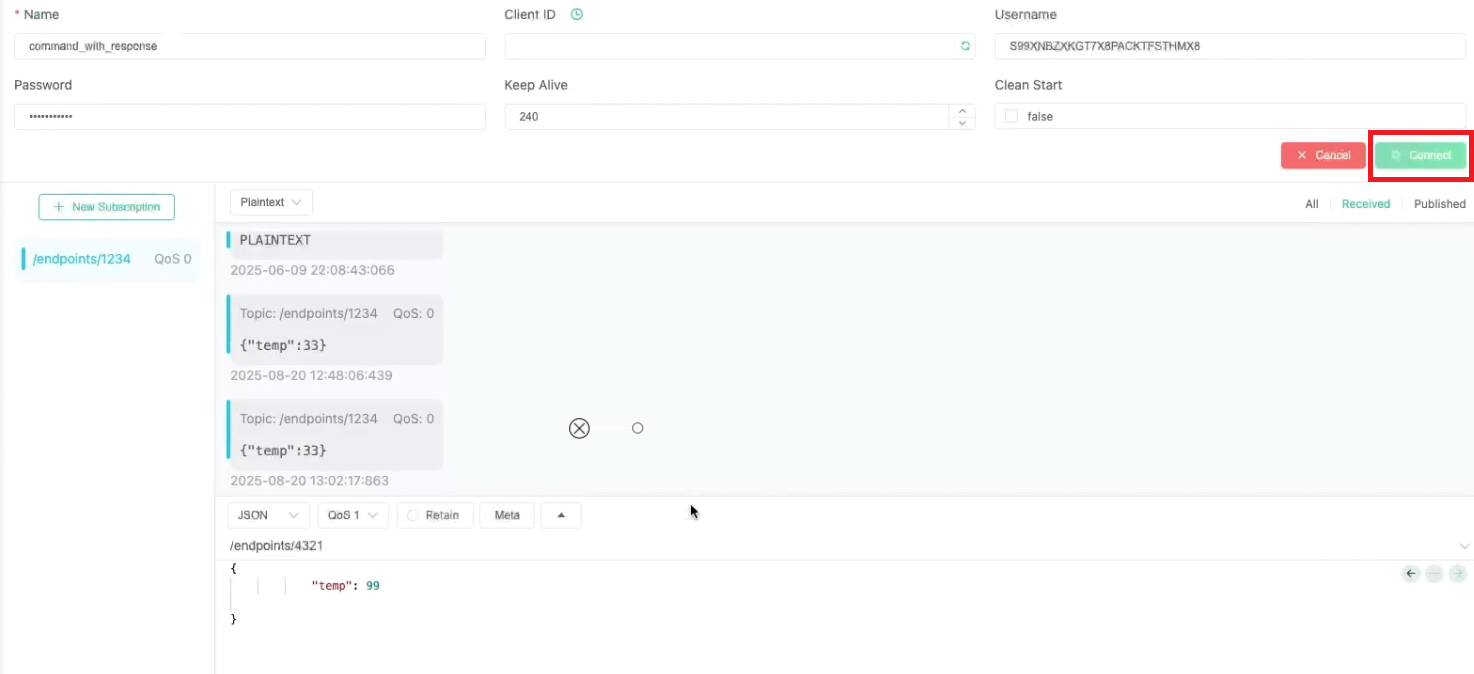The width and height of the screenshot is (1474, 674).
Task: Click inside the Name input field
Action: click(250, 46)
